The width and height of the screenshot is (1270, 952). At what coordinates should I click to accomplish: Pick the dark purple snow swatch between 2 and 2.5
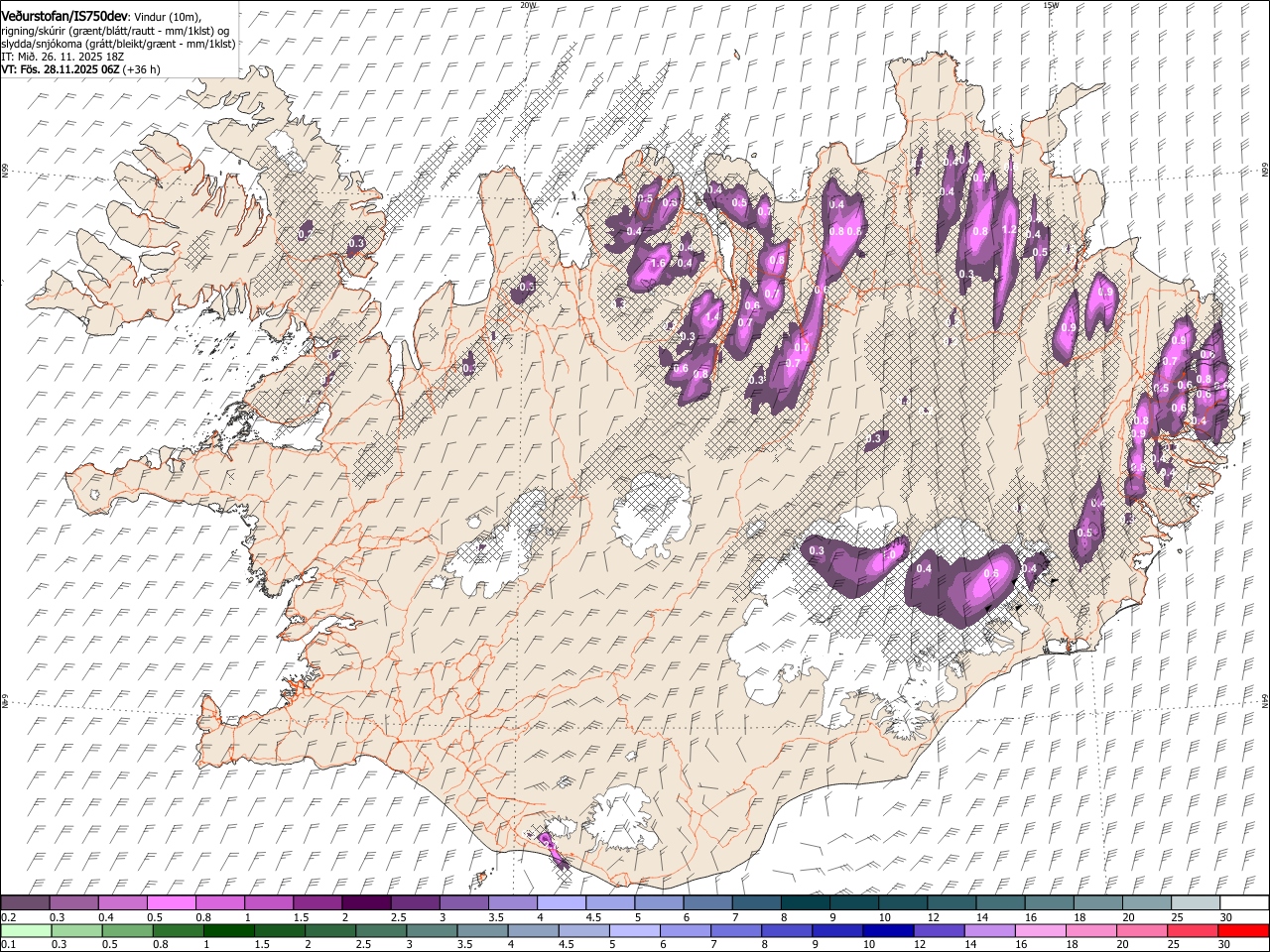click(366, 902)
